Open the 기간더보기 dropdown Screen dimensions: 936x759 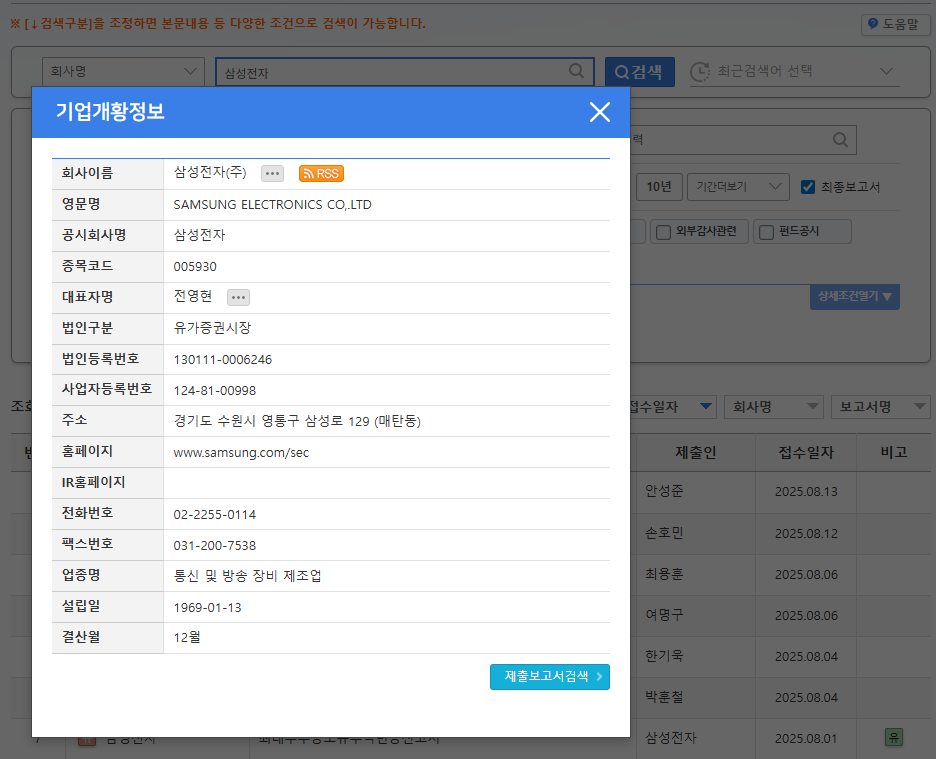point(738,187)
